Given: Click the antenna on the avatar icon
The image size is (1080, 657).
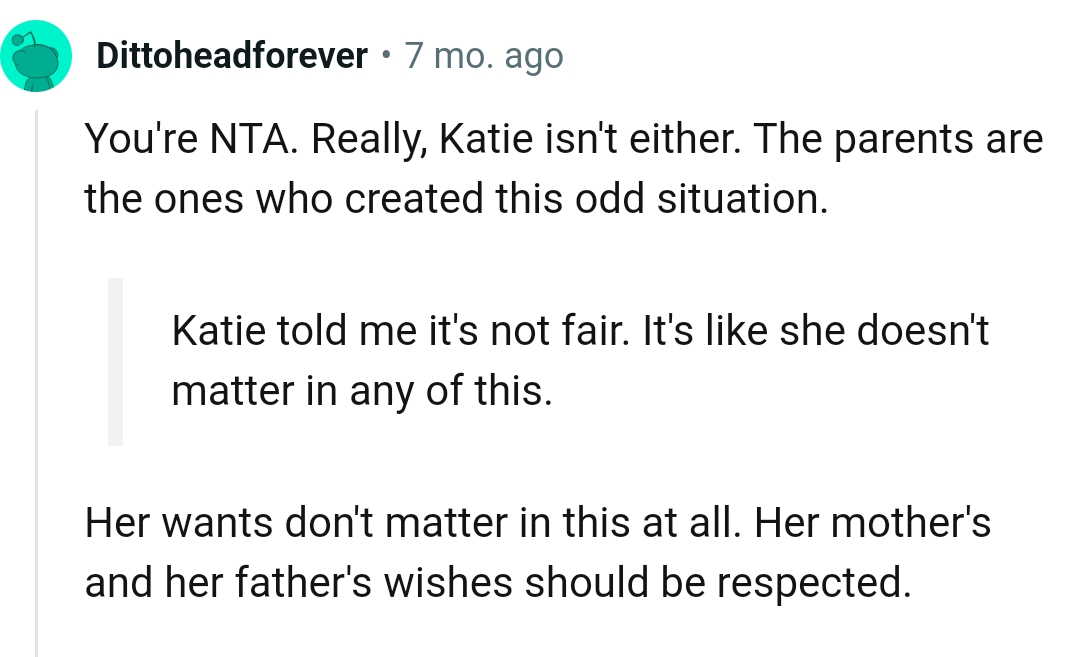Looking at the screenshot, I should tap(20, 38).
